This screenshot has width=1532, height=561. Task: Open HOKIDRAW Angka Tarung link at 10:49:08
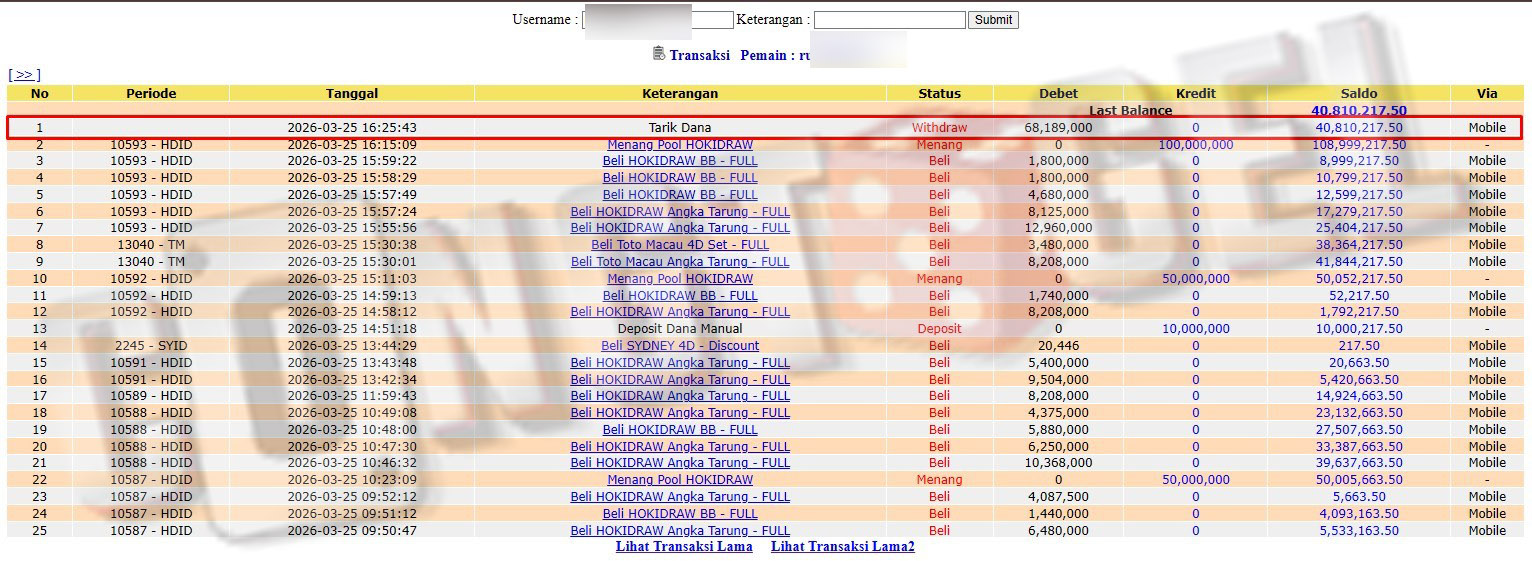pos(680,413)
